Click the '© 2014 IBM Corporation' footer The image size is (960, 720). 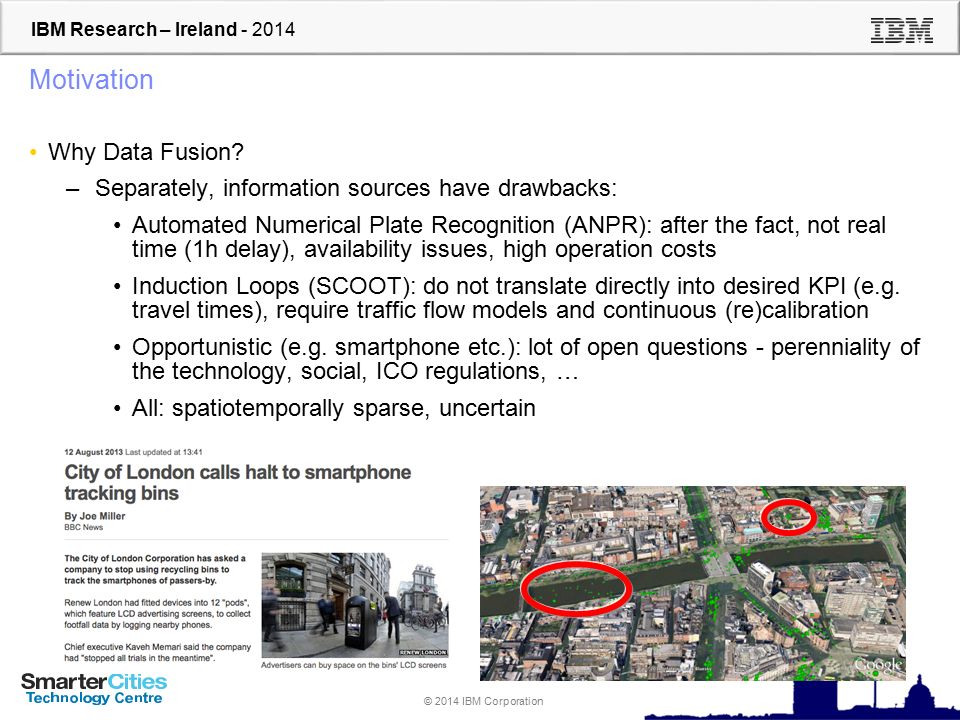(x=483, y=701)
